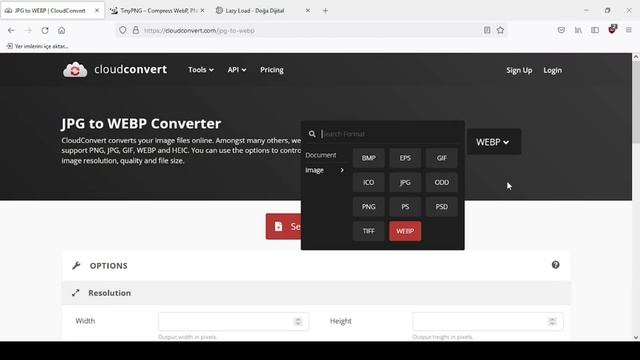Expand the Image category arrow
640x360 pixels.
342,170
